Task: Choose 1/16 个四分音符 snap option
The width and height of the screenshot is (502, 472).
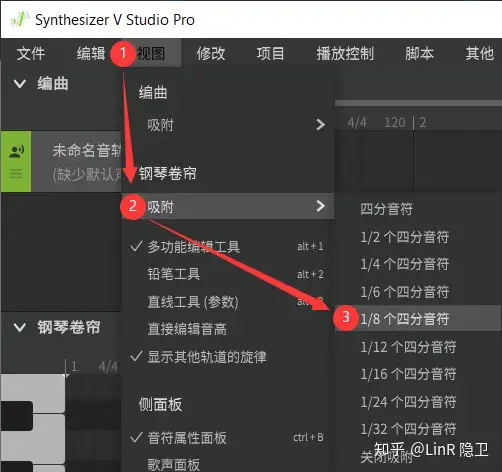Action: pyautogui.click(x=418, y=374)
